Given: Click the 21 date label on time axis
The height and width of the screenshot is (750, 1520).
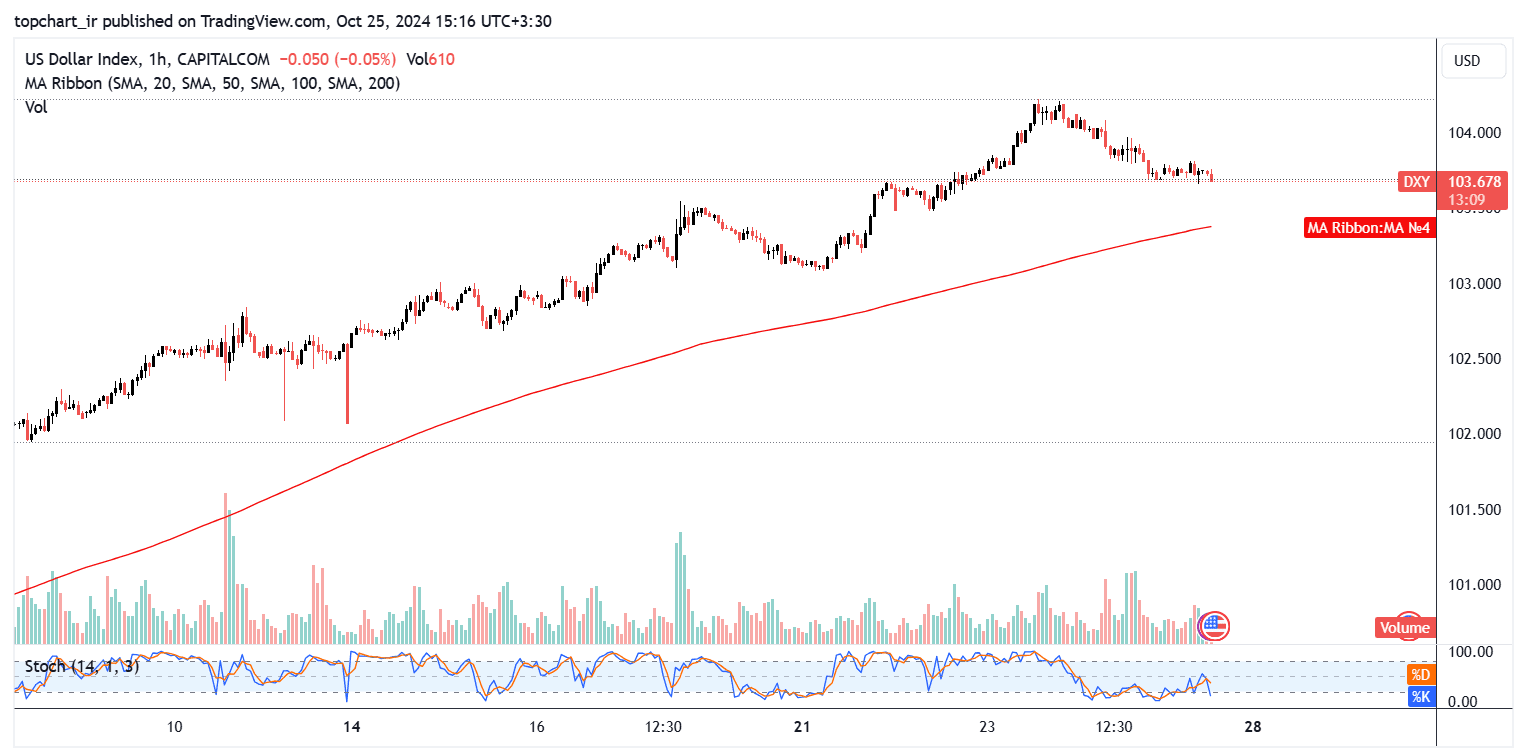Looking at the screenshot, I should pos(801,727).
